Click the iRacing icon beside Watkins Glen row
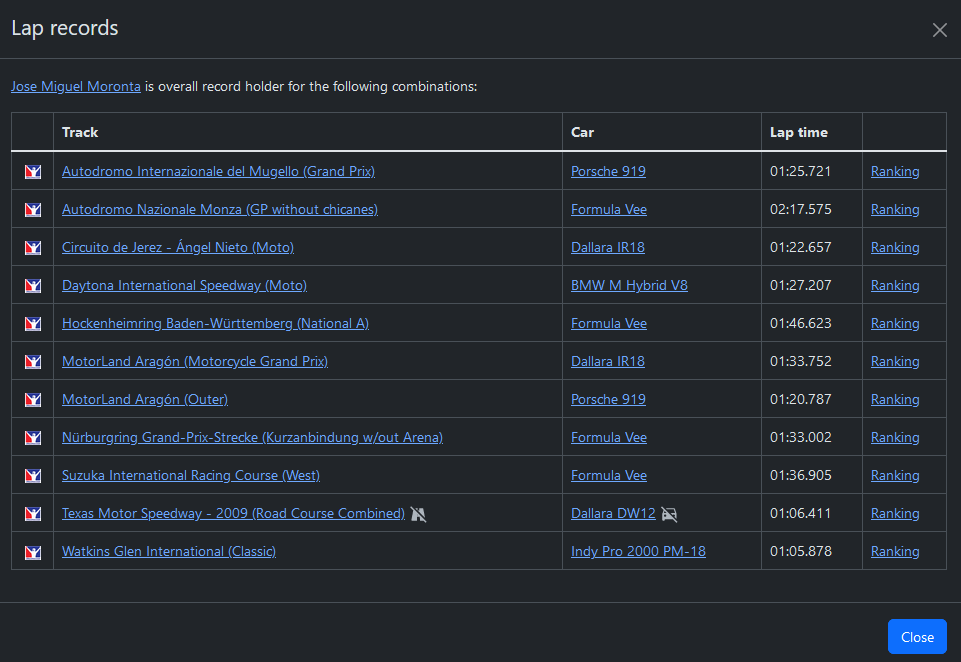This screenshot has width=961, height=662. point(33,552)
